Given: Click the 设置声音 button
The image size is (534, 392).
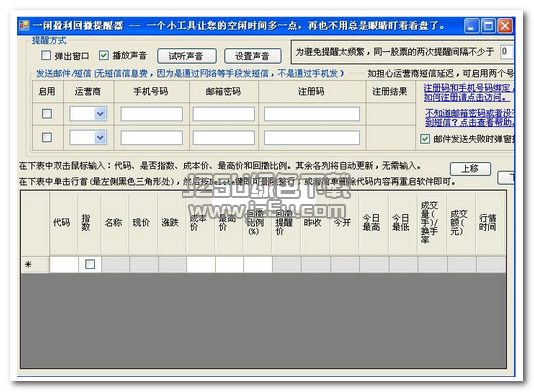Looking at the screenshot, I should click(x=252, y=56).
